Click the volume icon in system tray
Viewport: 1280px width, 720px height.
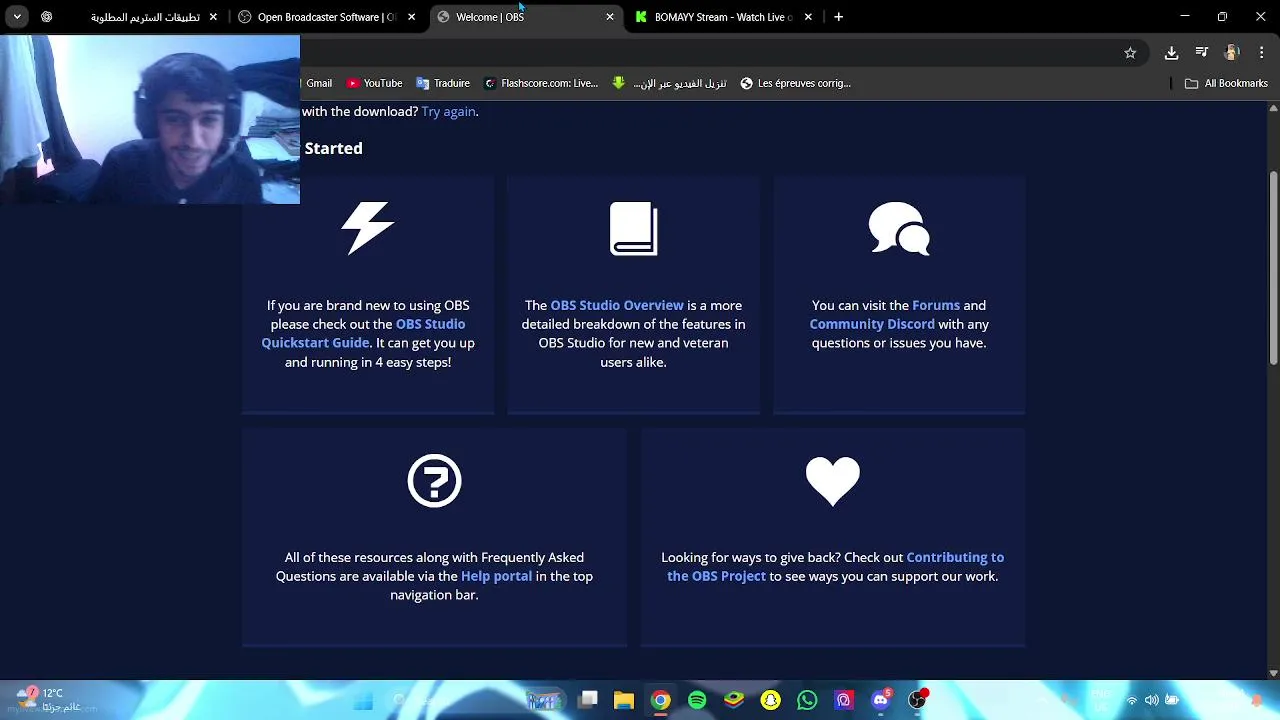1152,700
